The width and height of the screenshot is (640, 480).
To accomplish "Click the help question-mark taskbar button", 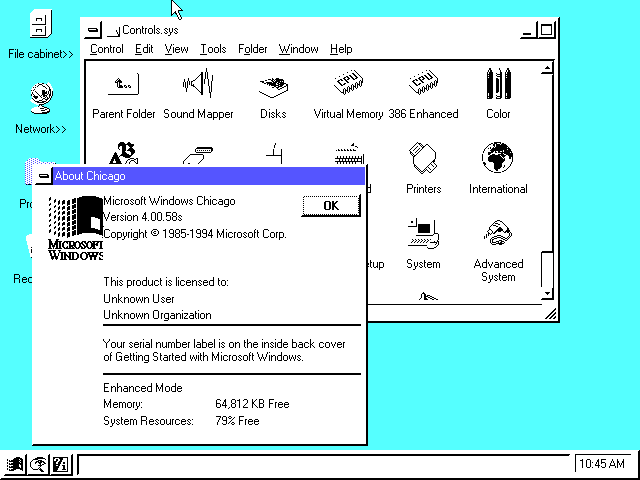I will click(61, 464).
